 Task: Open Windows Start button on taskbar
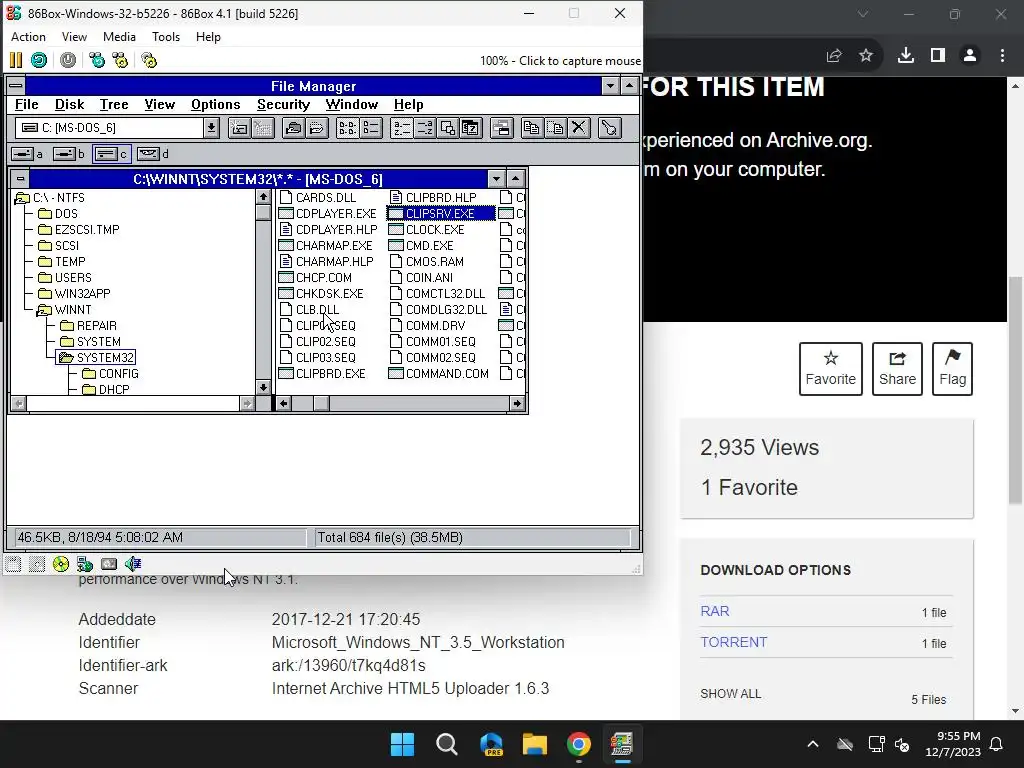pyautogui.click(x=402, y=744)
